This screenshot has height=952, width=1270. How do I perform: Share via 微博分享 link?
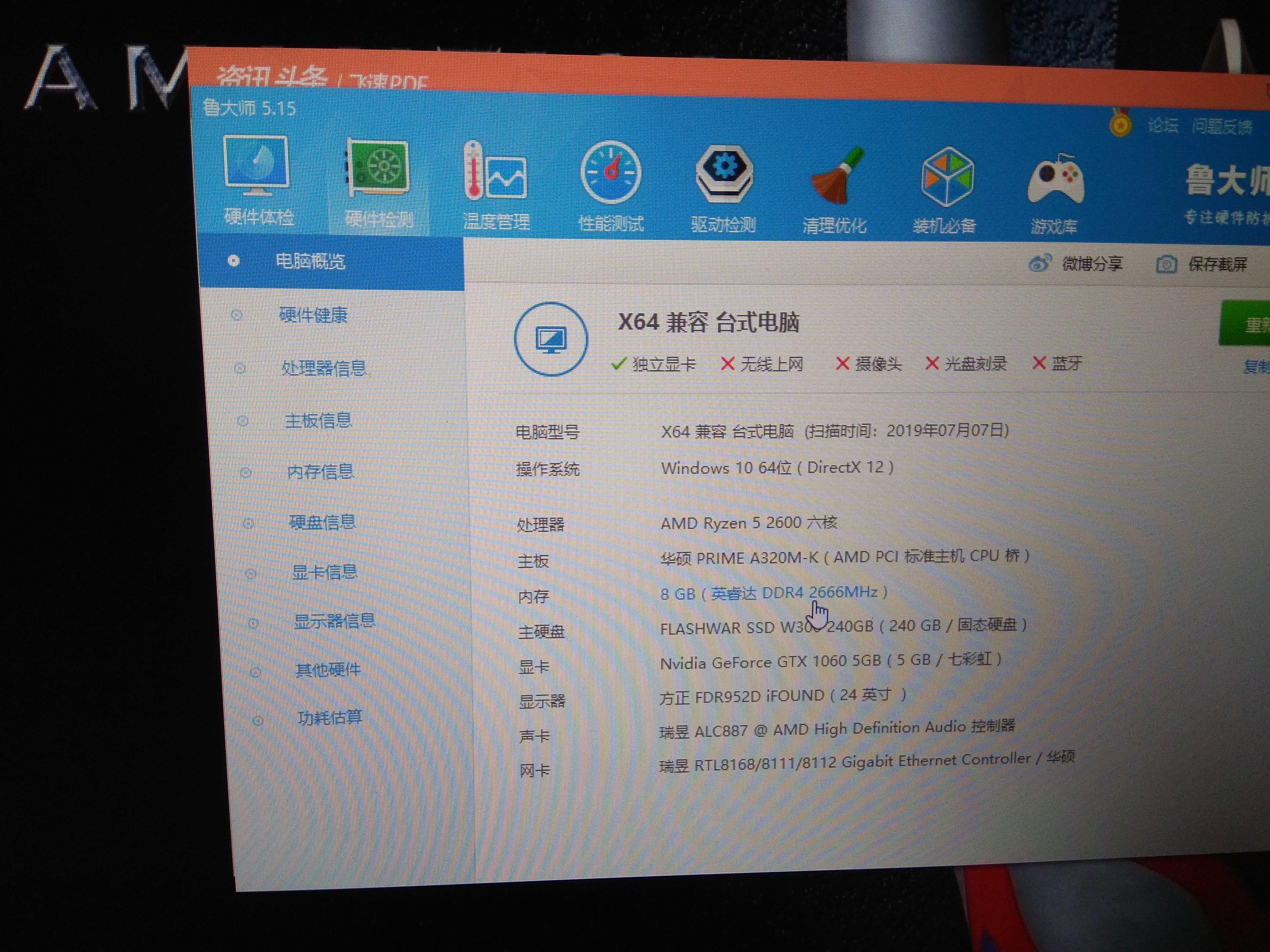point(1091,263)
